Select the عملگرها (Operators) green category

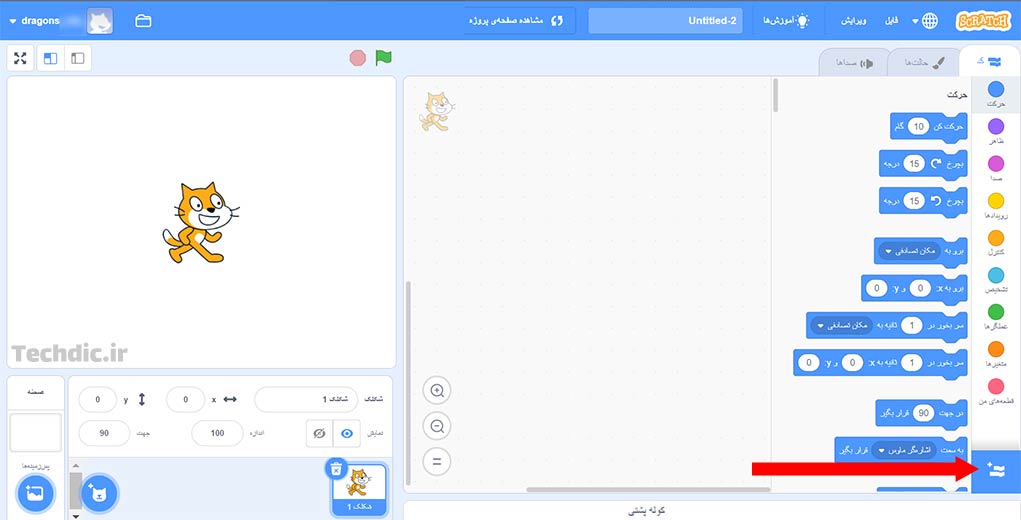coord(996,316)
